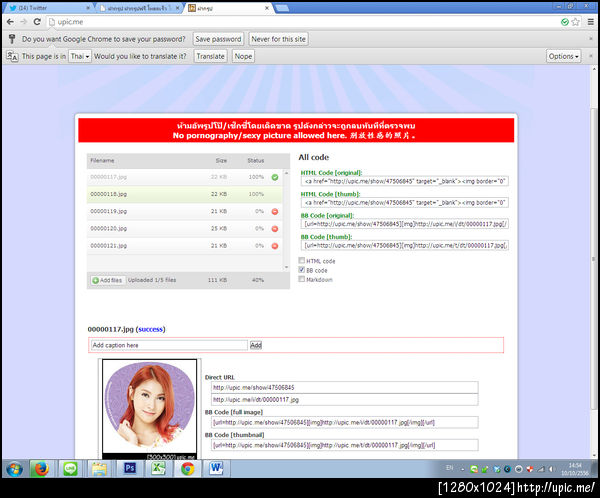Bookmark this page with the star icon
This screenshot has width=600, height=498.
576,22
